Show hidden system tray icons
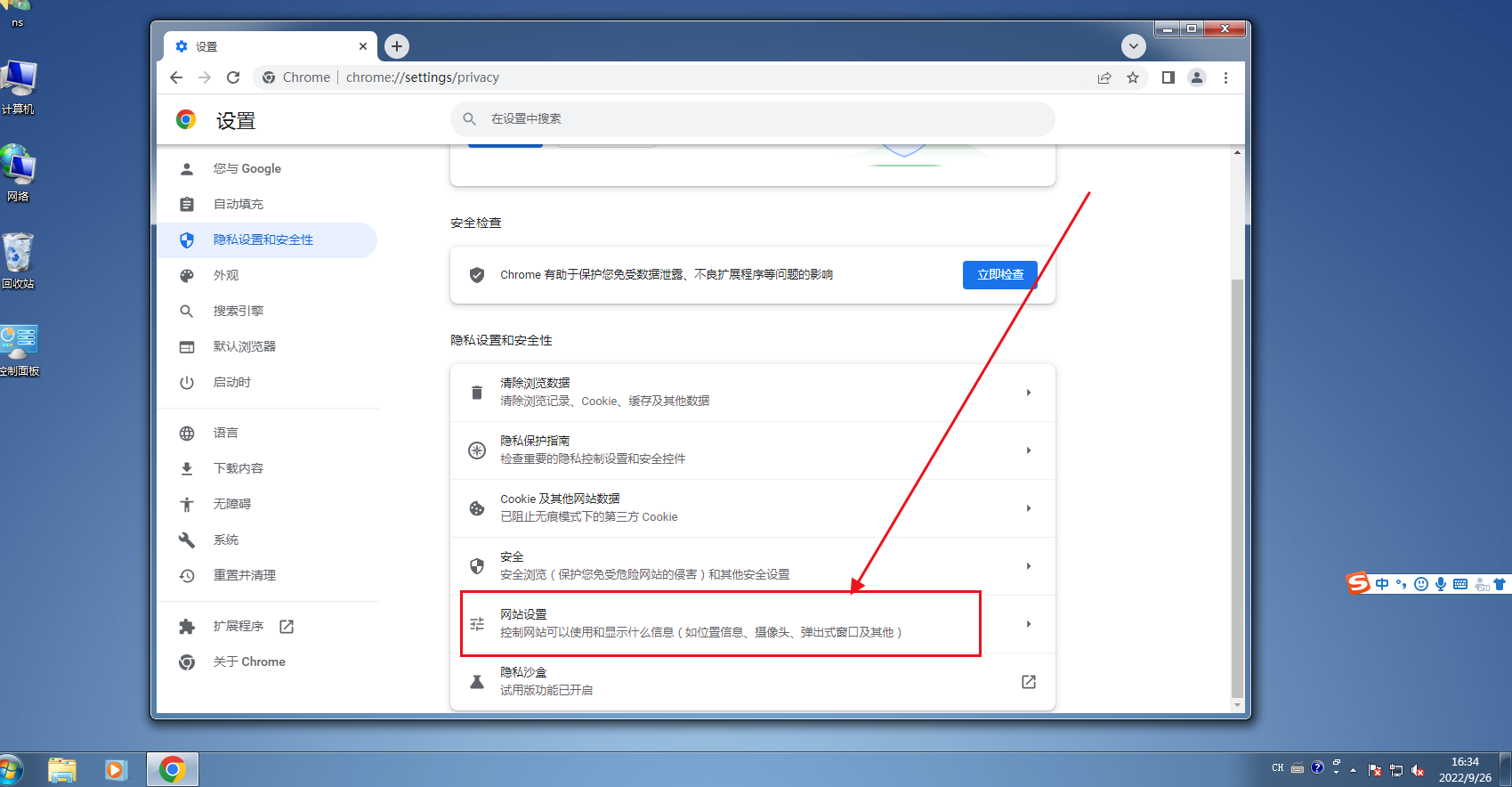The image size is (1512, 787). point(1354,770)
